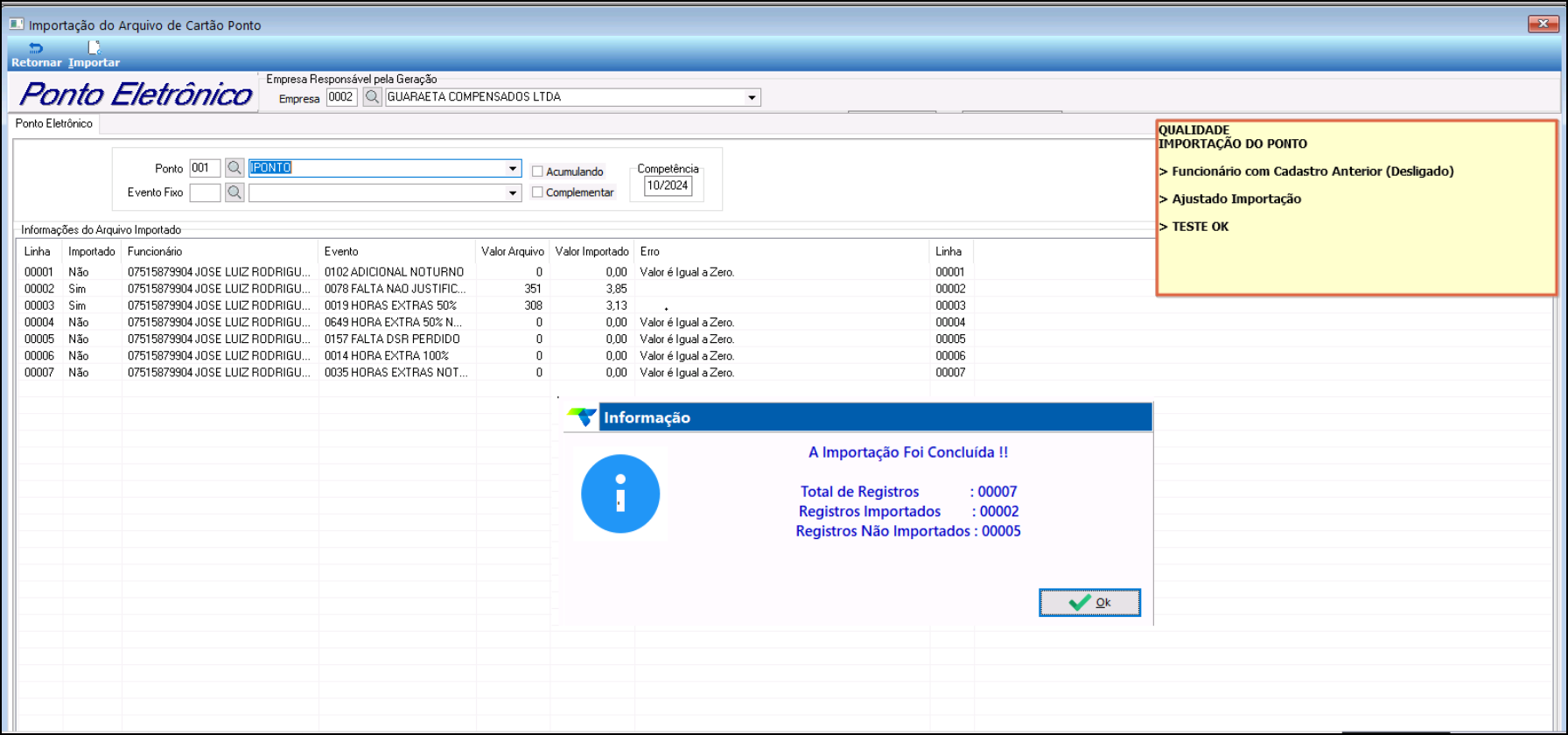Click the Competência field 10/2024
The height and width of the screenshot is (735, 1568).
coord(668,185)
